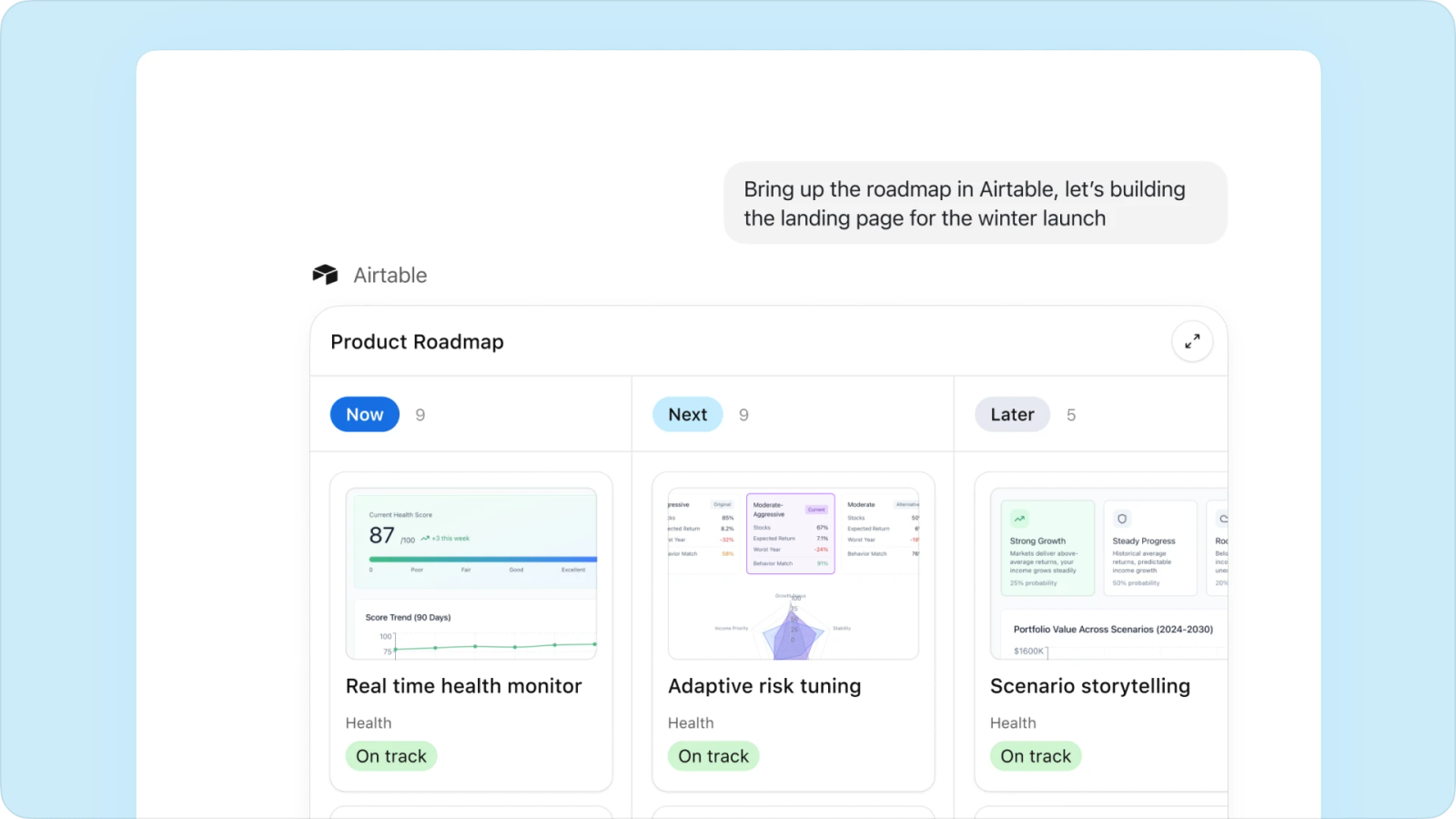Open the Adaptive risk tuning thumbnail
Image resolution: width=1456 pixels, height=819 pixels.
tap(794, 573)
